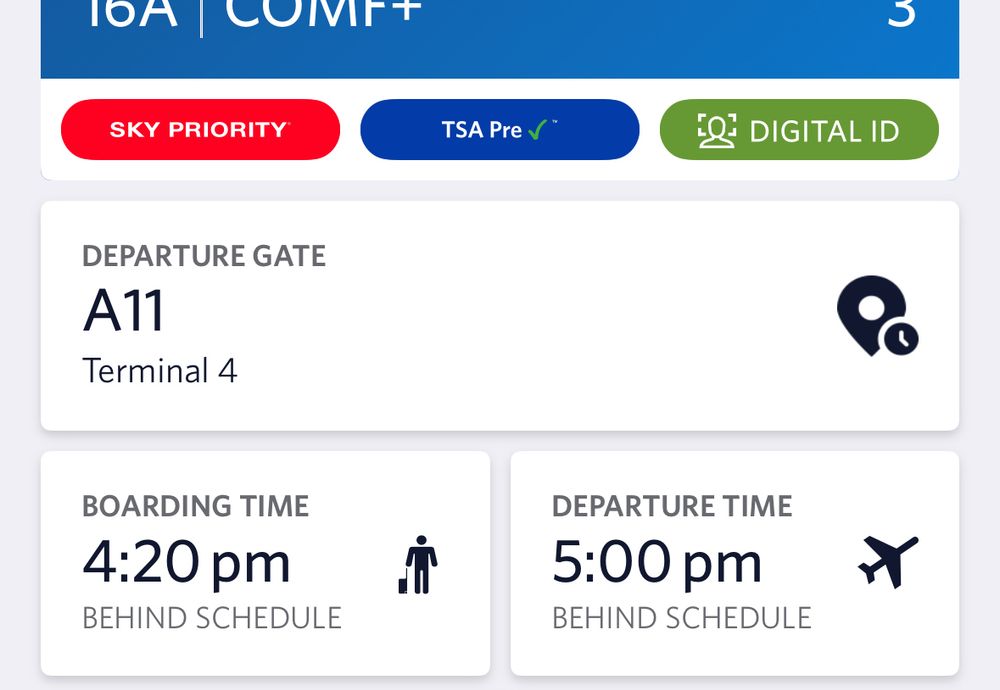Open the SKY PRIORITY red badge

click(x=200, y=129)
